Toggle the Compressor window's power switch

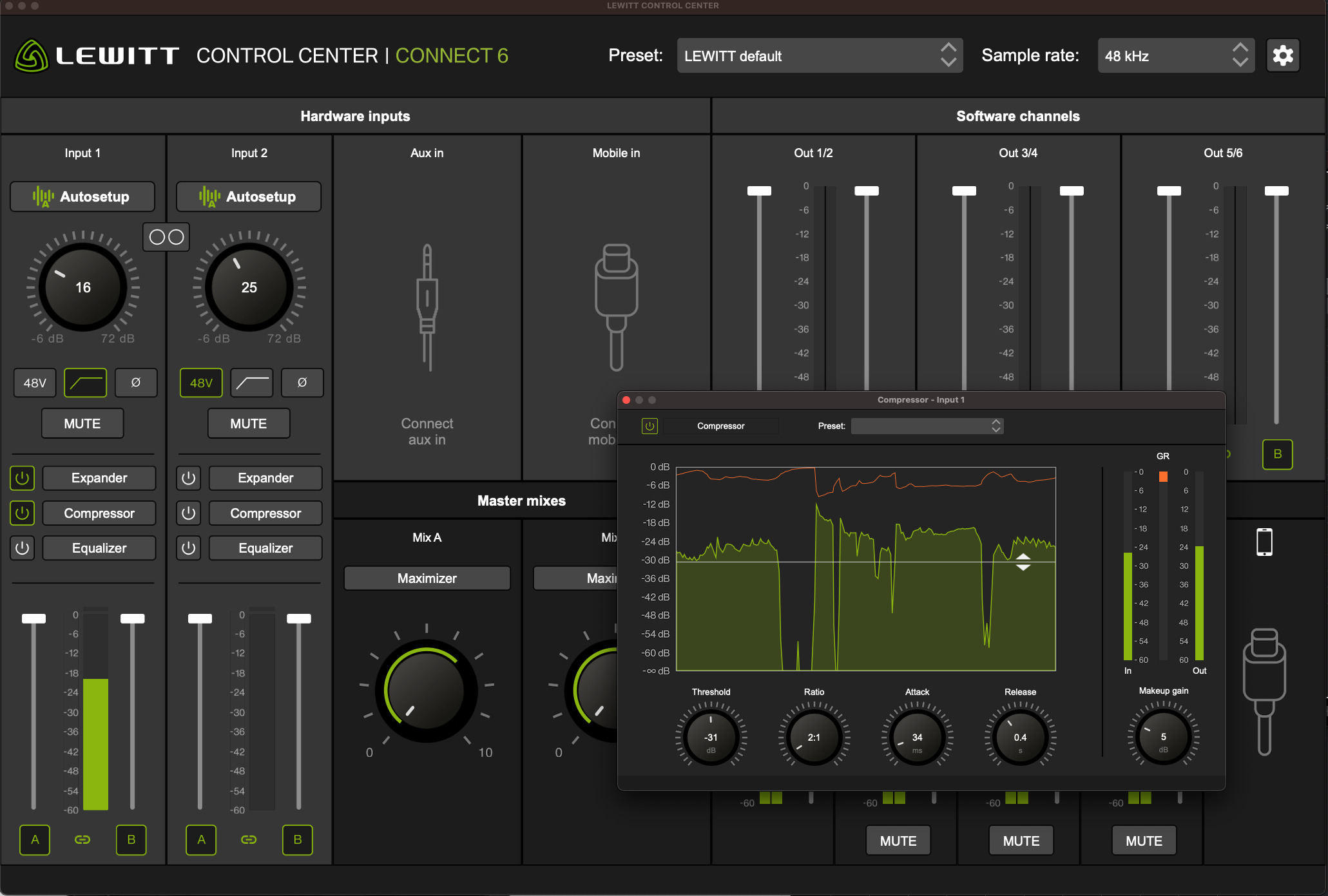point(650,426)
